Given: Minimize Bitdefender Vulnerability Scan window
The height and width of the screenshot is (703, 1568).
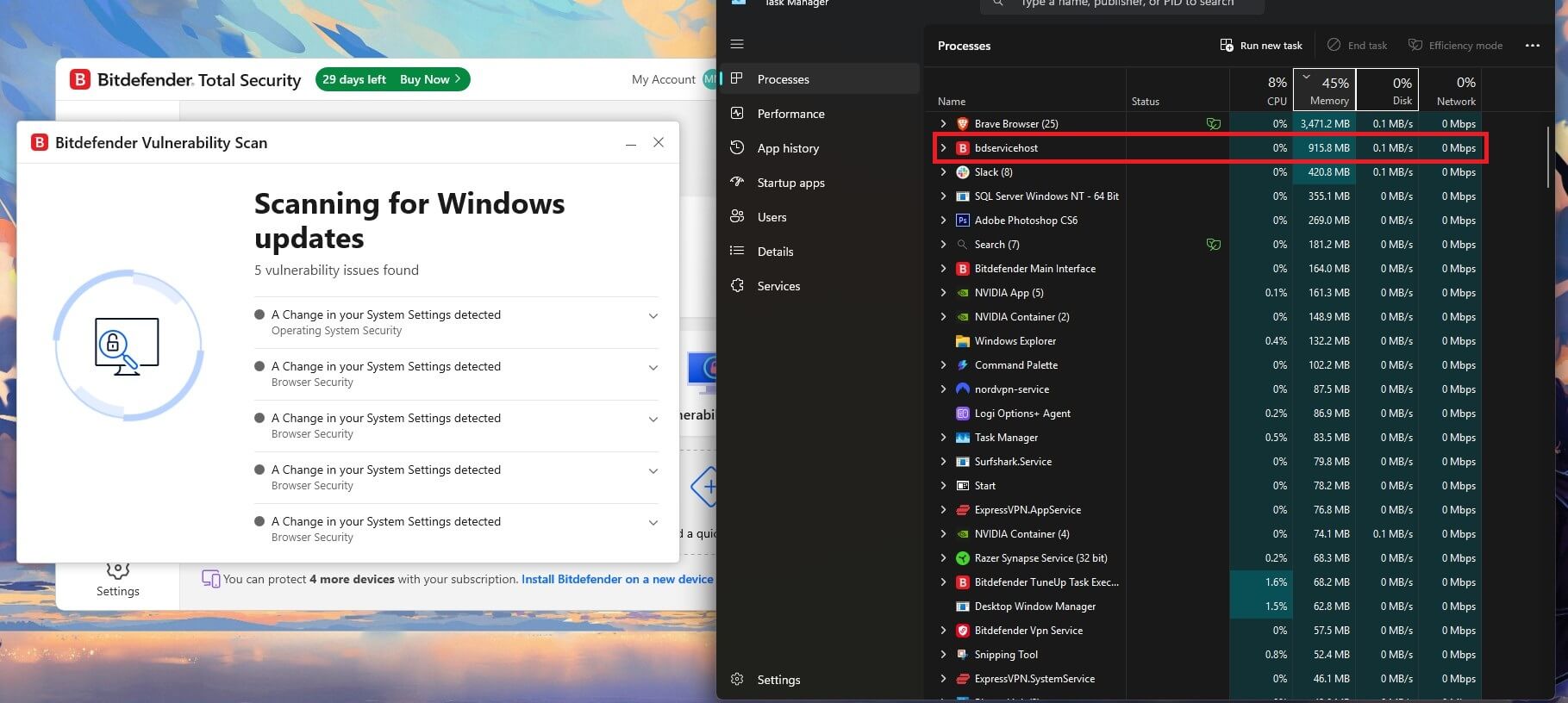Looking at the screenshot, I should coord(631,143).
